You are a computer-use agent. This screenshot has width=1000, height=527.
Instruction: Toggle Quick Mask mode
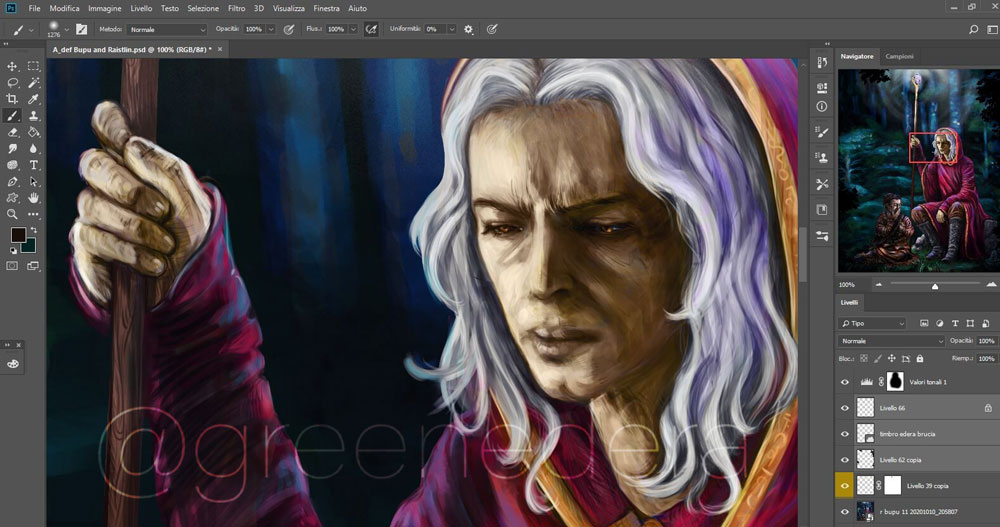[12, 266]
